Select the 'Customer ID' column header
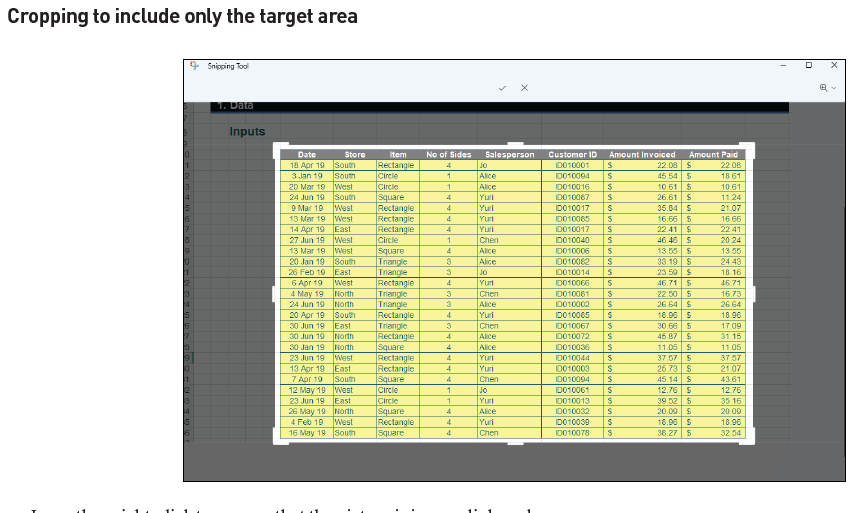Image resolution: width=856 pixels, height=513 pixels. (573, 154)
